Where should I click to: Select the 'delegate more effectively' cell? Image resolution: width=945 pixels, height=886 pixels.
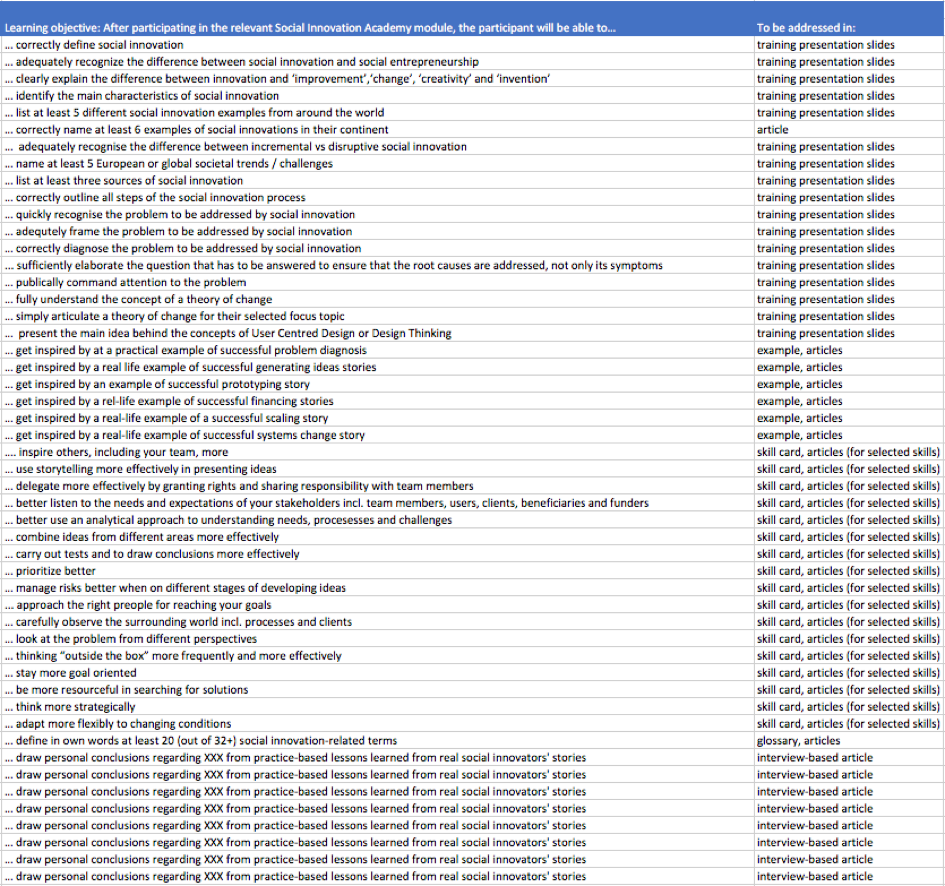[x=377, y=486]
